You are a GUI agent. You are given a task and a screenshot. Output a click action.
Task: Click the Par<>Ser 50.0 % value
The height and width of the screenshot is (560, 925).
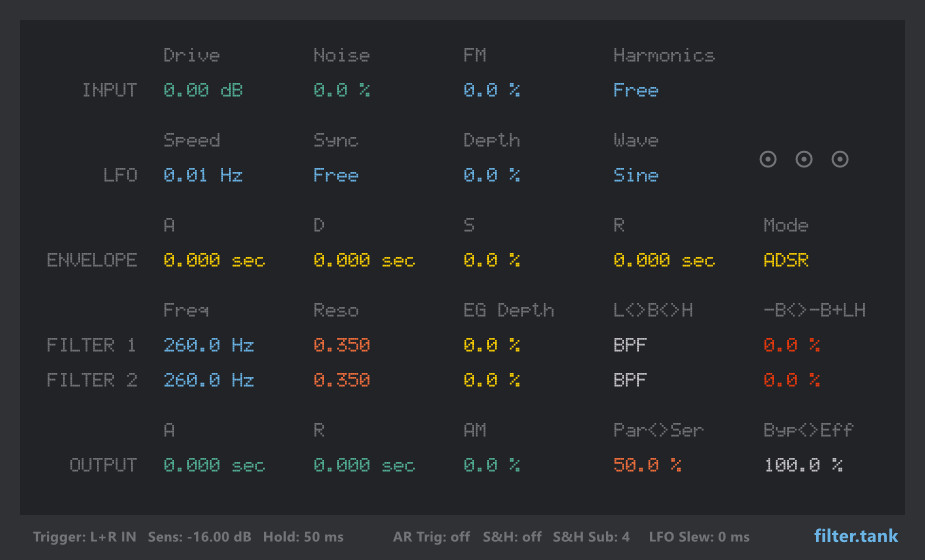point(647,466)
